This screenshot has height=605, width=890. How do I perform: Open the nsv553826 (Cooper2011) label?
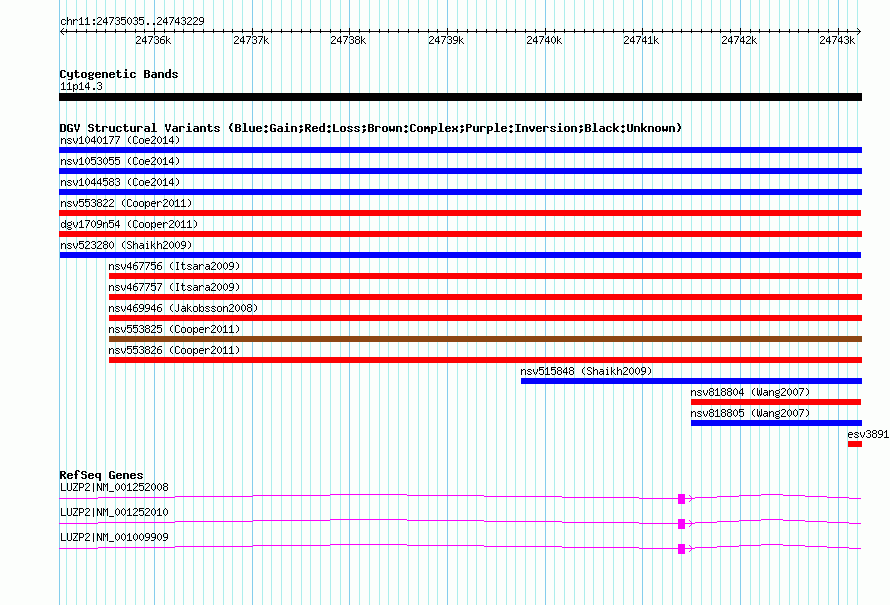(174, 350)
